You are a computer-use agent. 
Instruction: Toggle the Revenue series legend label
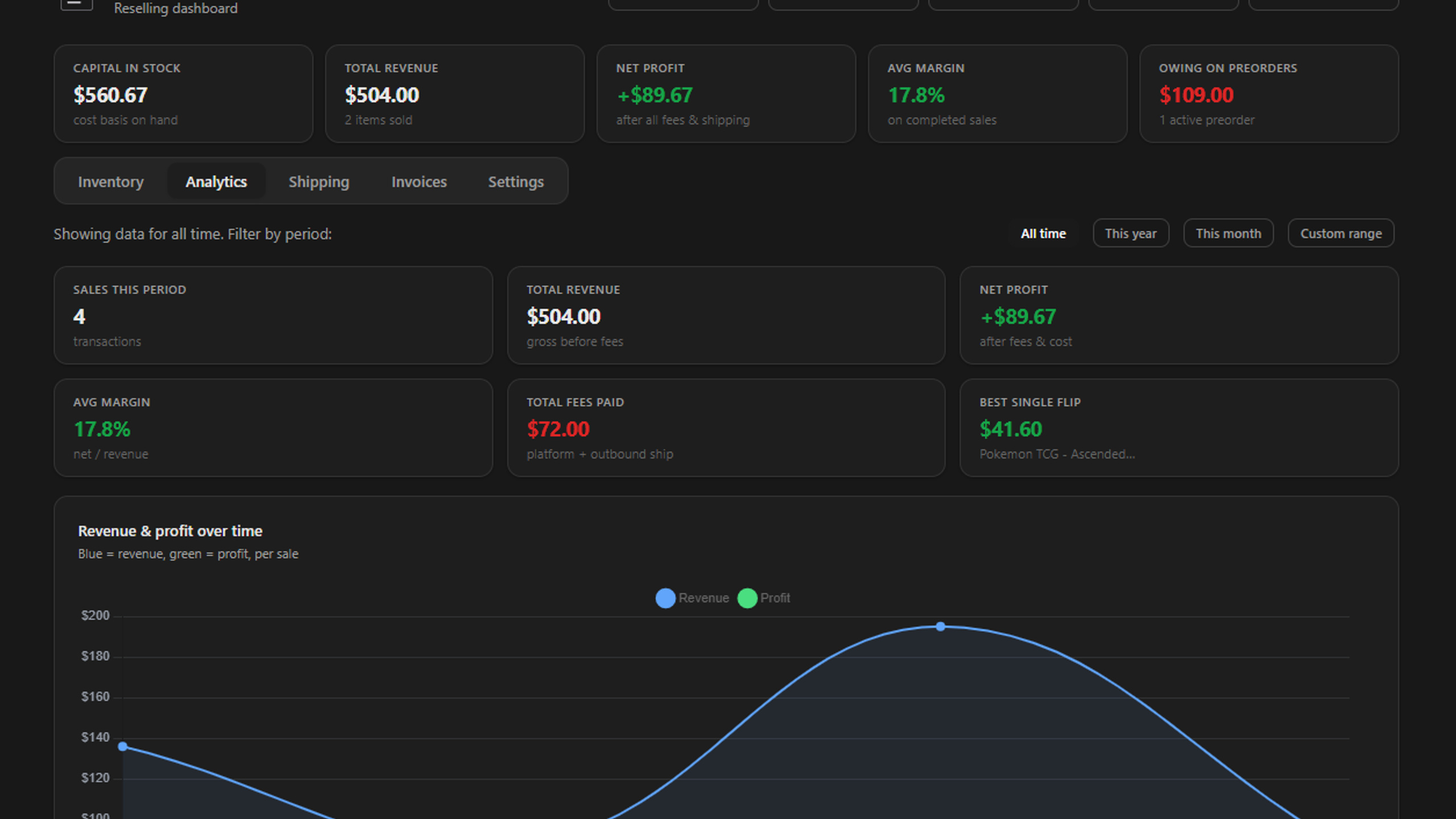[704, 598]
